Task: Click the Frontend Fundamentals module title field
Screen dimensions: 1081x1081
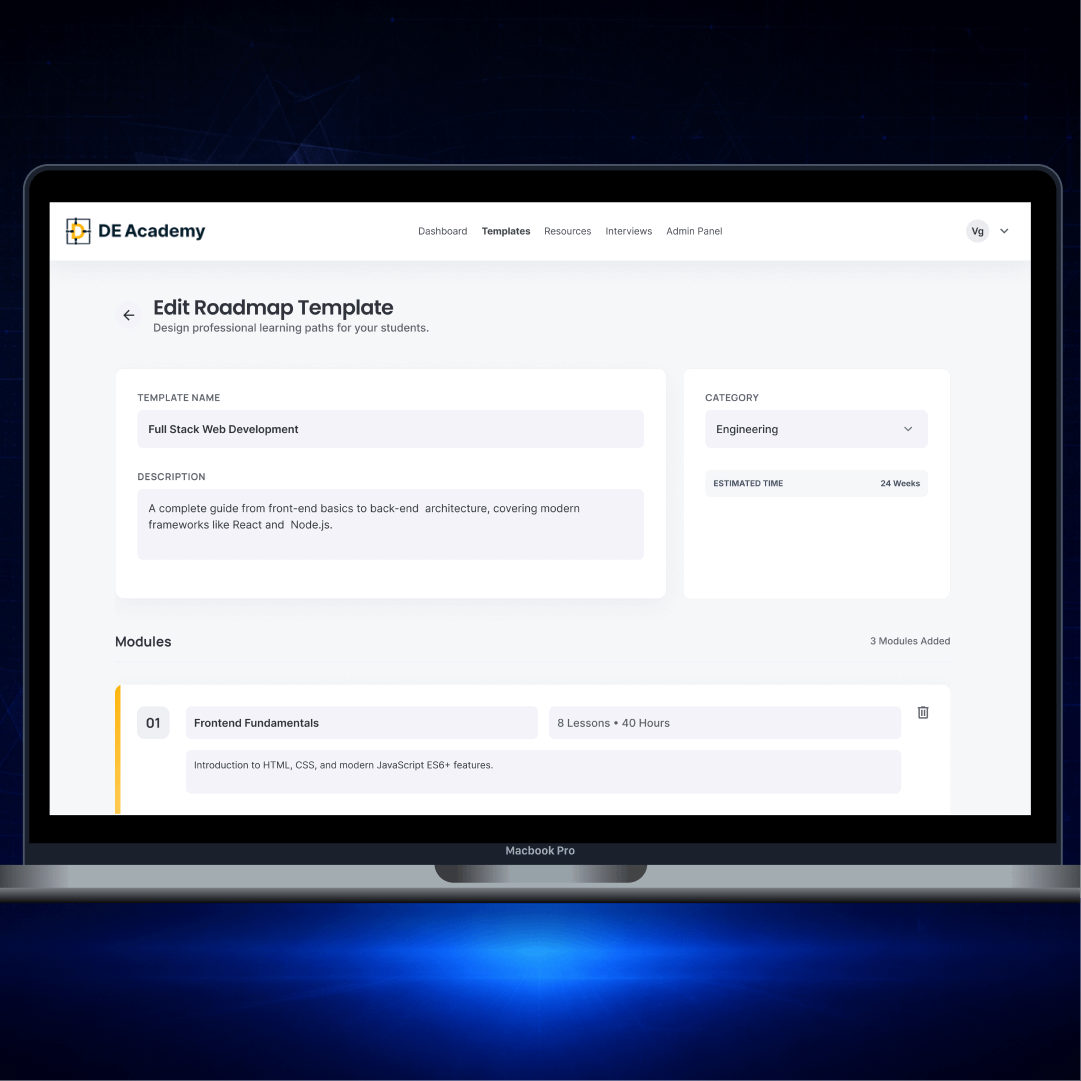Action: click(x=362, y=723)
